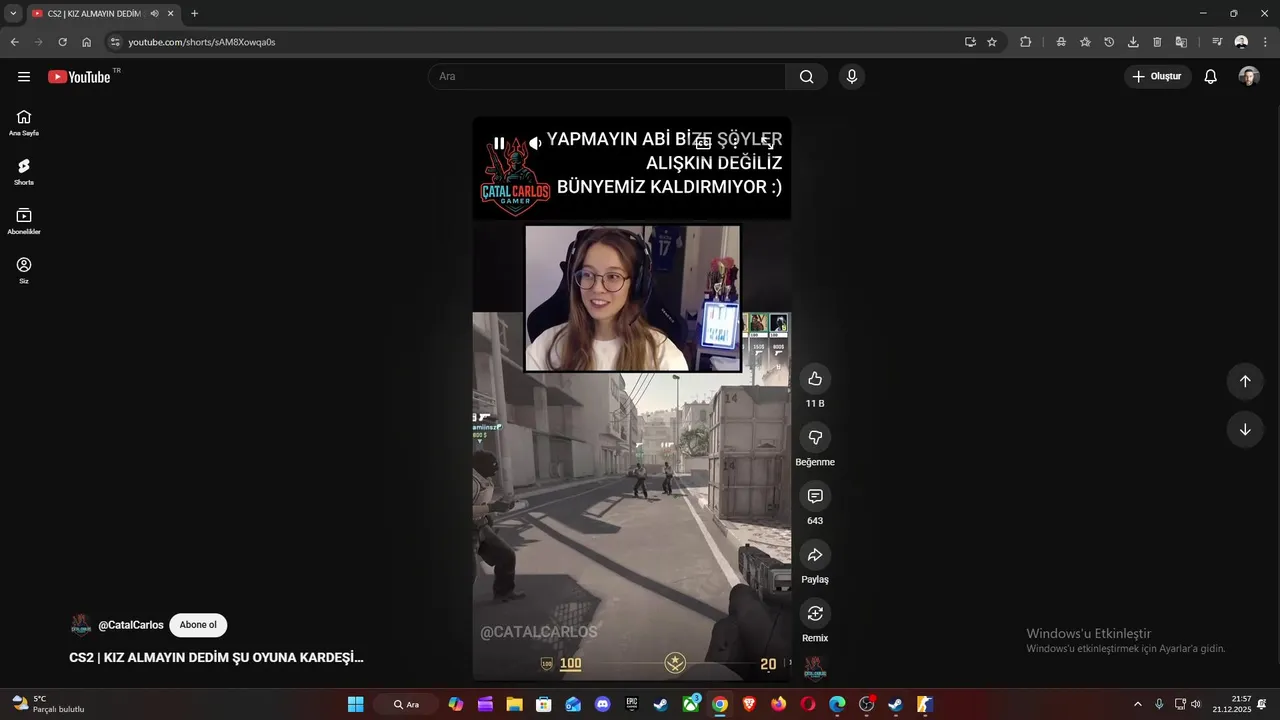Screen dimensions: 1280x720
Task: Click the incognito-hat extension icon
Action: 1061,42
